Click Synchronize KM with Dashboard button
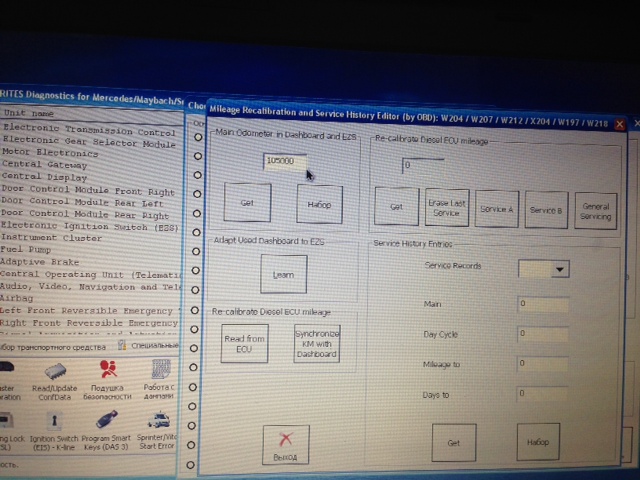 click(x=317, y=344)
